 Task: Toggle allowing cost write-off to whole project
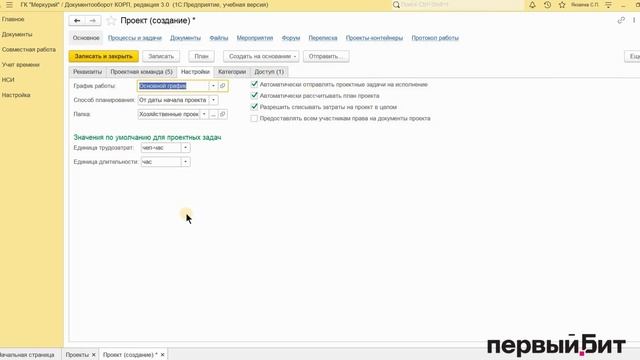(254, 107)
